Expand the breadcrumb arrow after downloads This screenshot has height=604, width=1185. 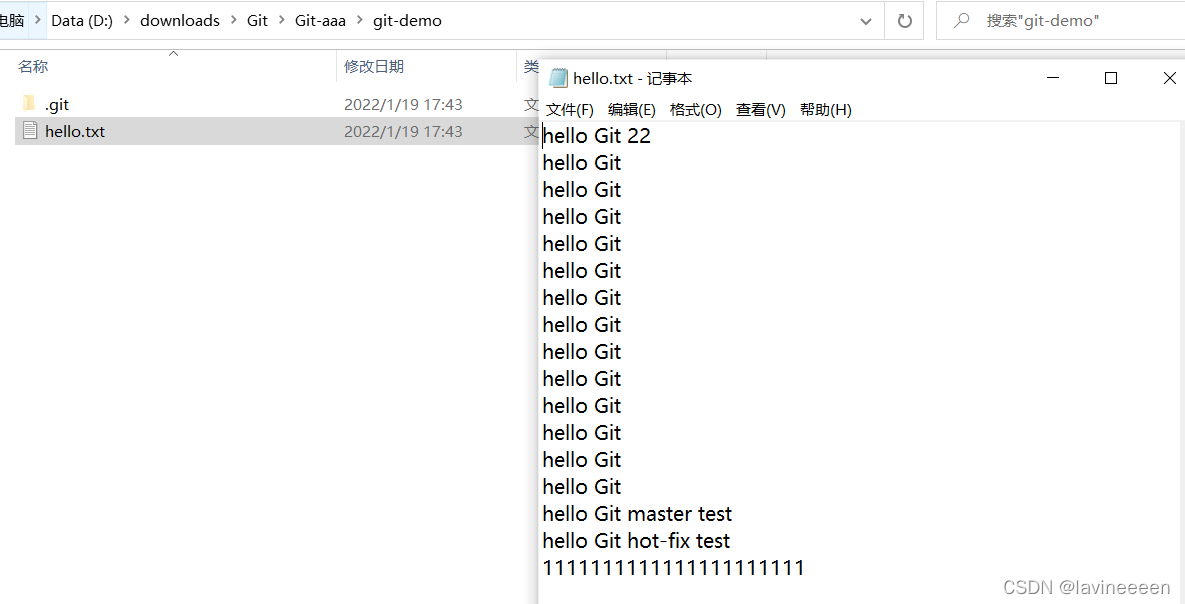233,19
